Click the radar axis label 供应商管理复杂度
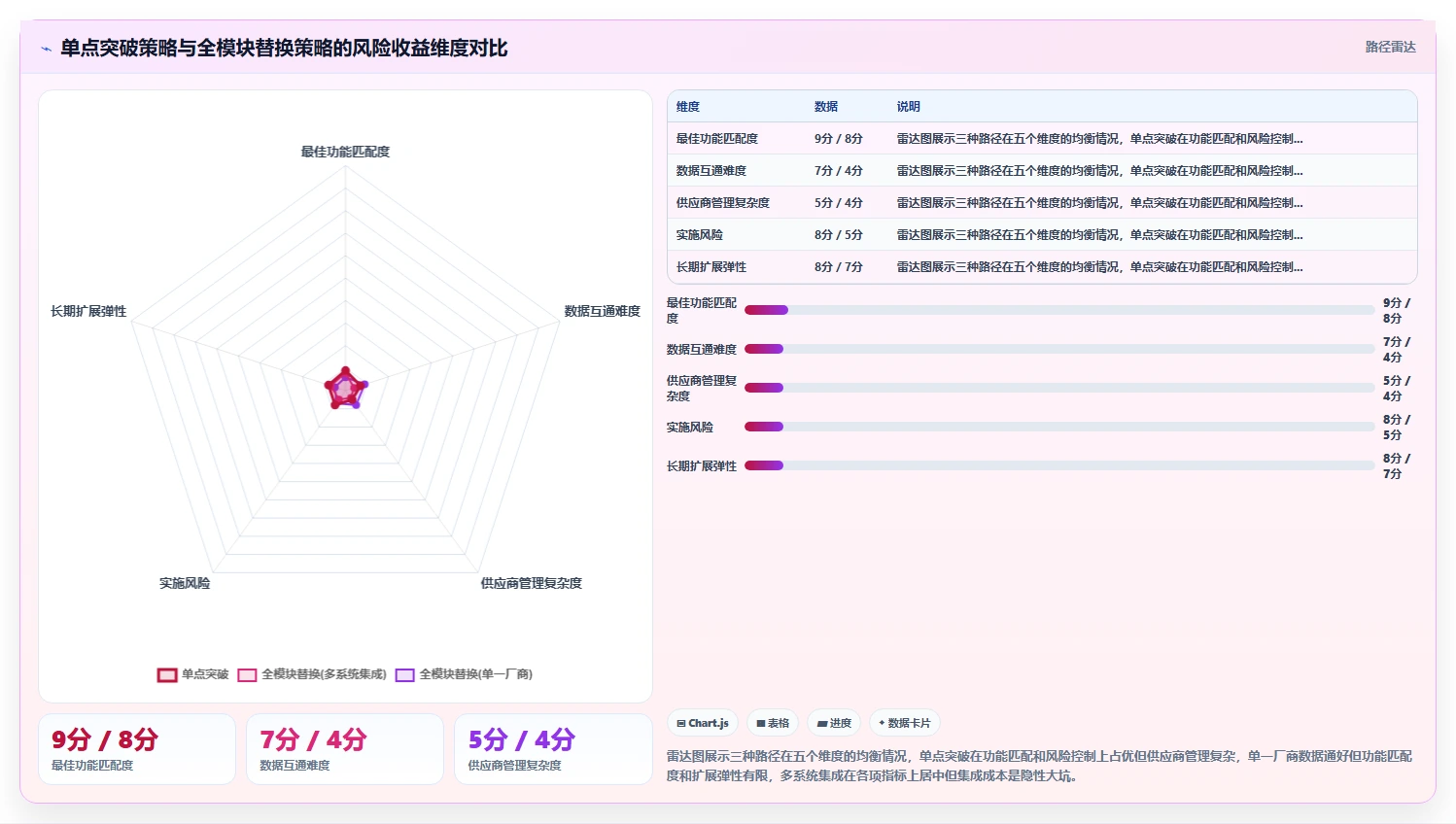This screenshot has width=1456, height=824. coord(532,583)
